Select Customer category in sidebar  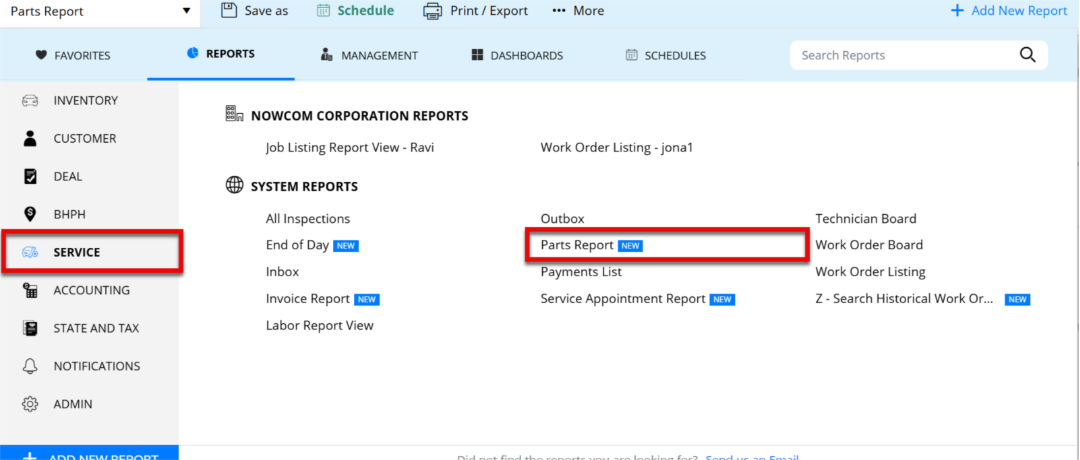pos(89,138)
